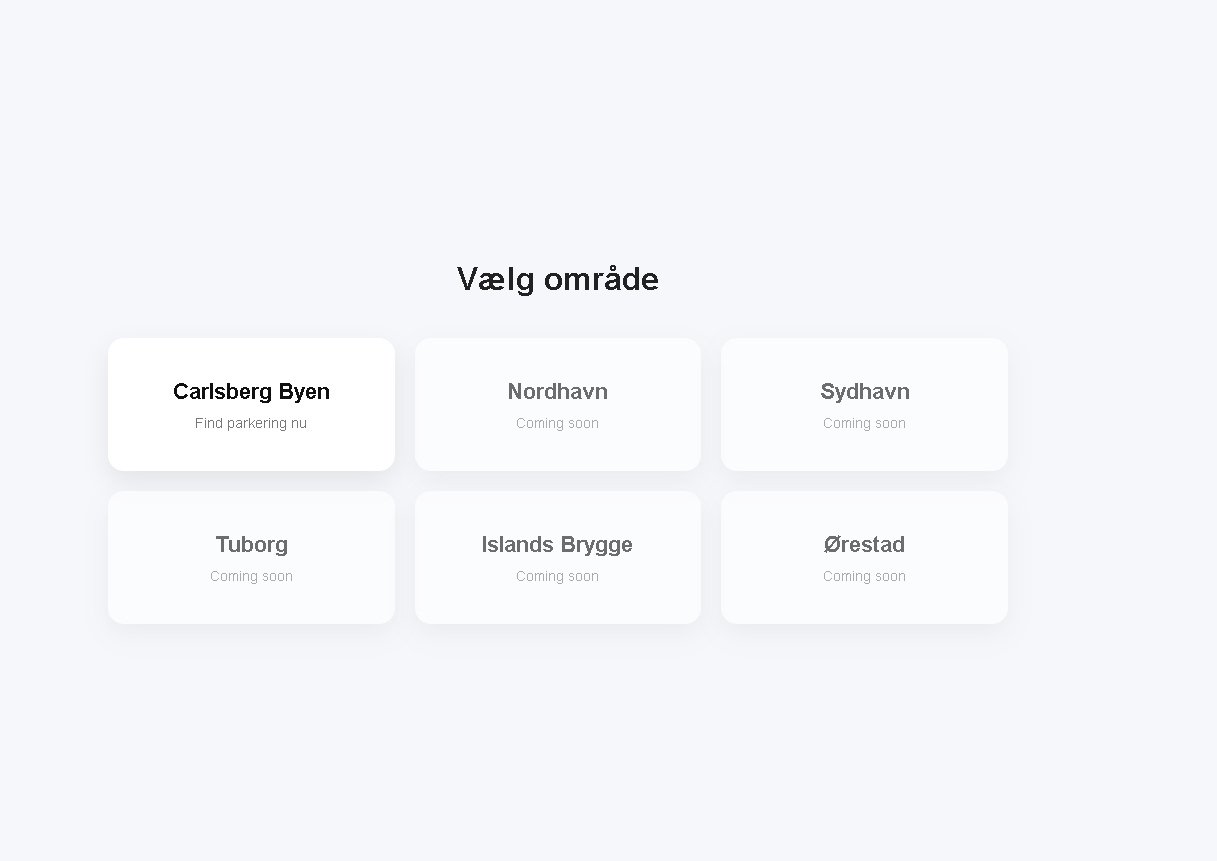The image size is (1217, 861).
Task: Click the Nordhavn title text
Action: (557, 392)
